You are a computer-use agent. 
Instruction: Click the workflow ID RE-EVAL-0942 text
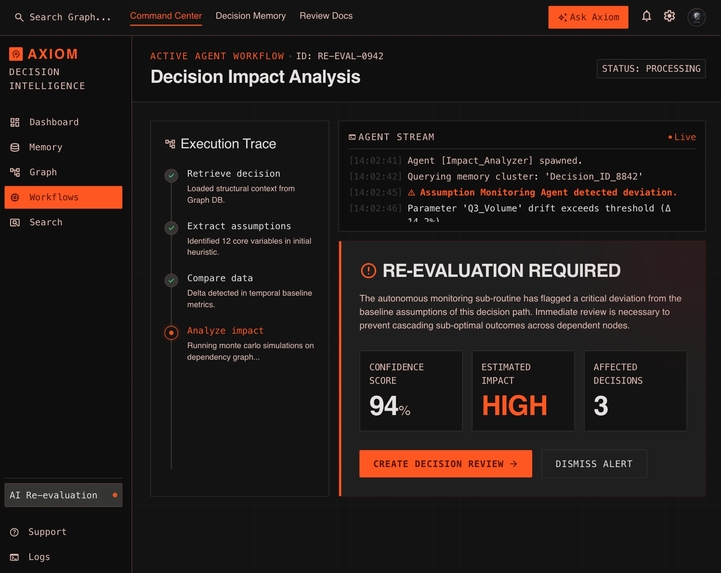point(339,56)
